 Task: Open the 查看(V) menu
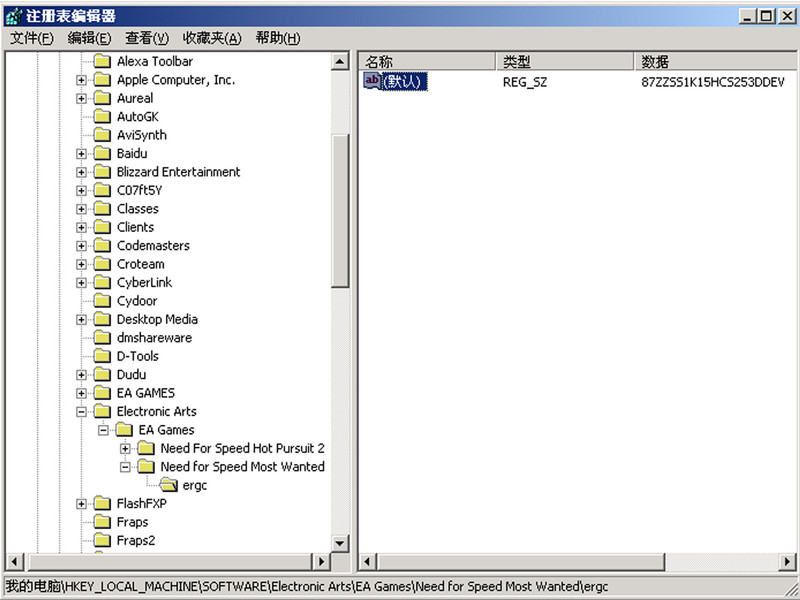pos(147,38)
